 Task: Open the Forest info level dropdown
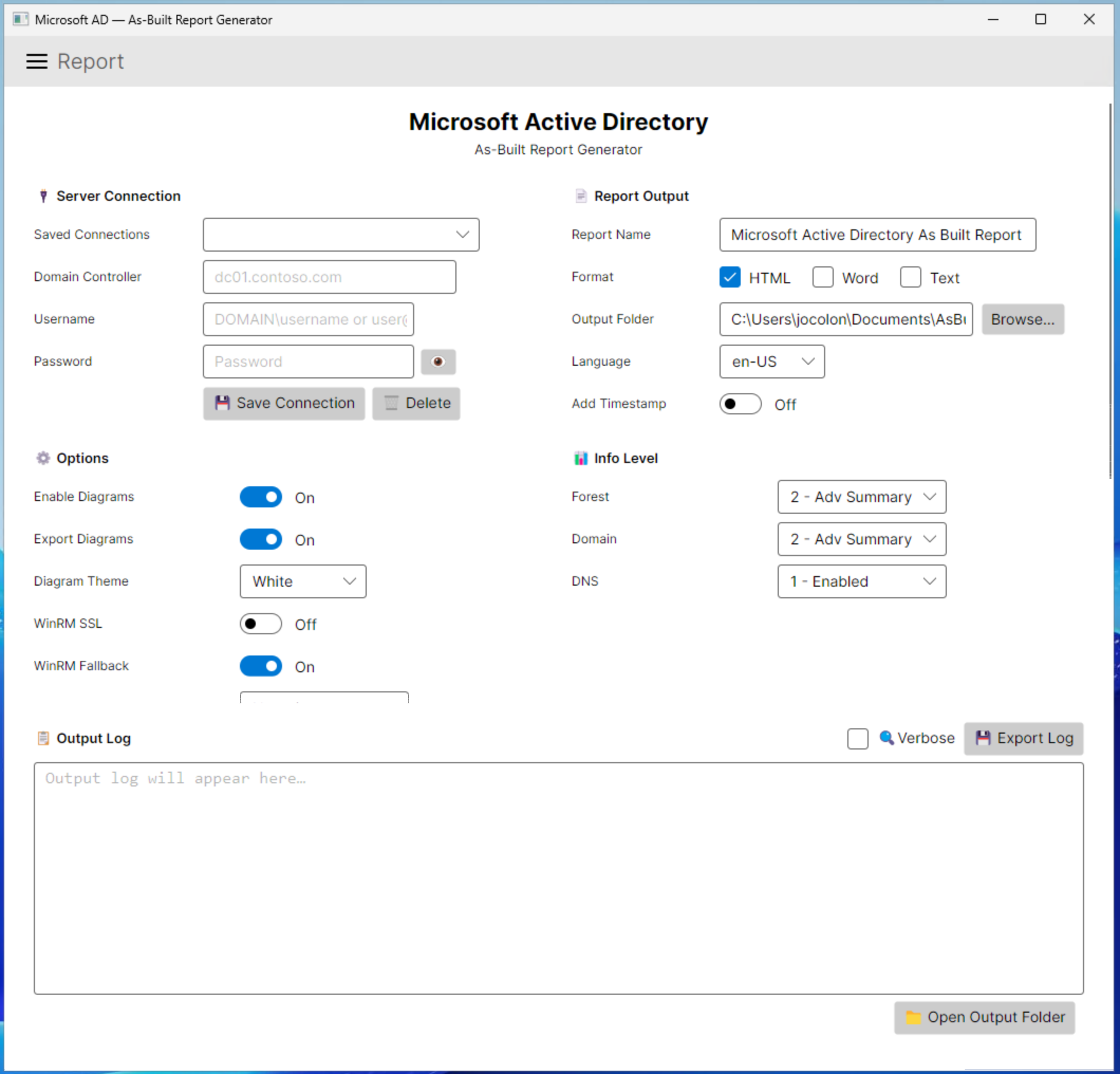[861, 497]
